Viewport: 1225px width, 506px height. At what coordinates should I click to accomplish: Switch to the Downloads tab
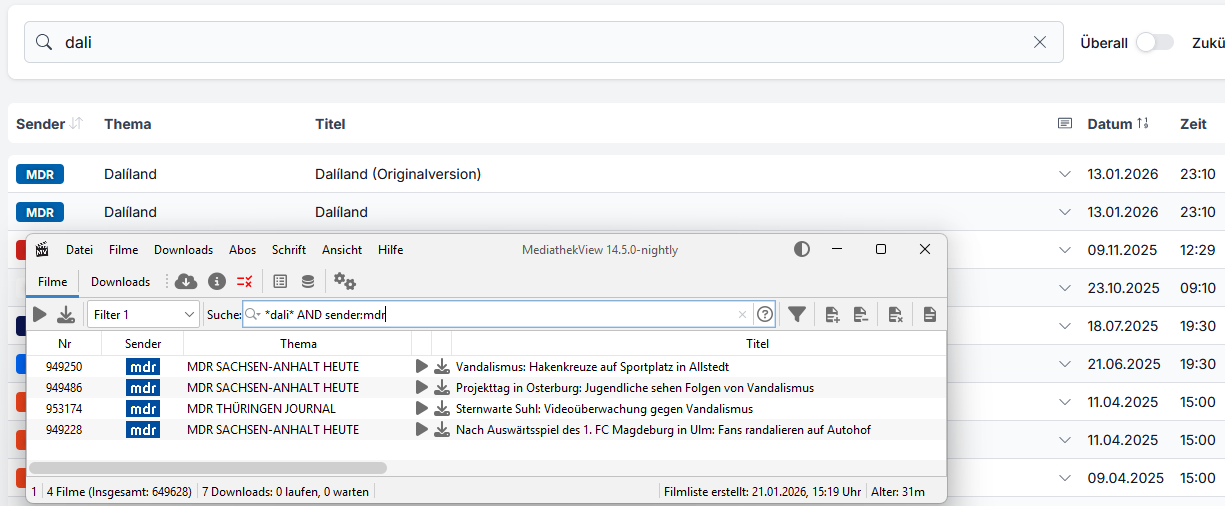120,282
